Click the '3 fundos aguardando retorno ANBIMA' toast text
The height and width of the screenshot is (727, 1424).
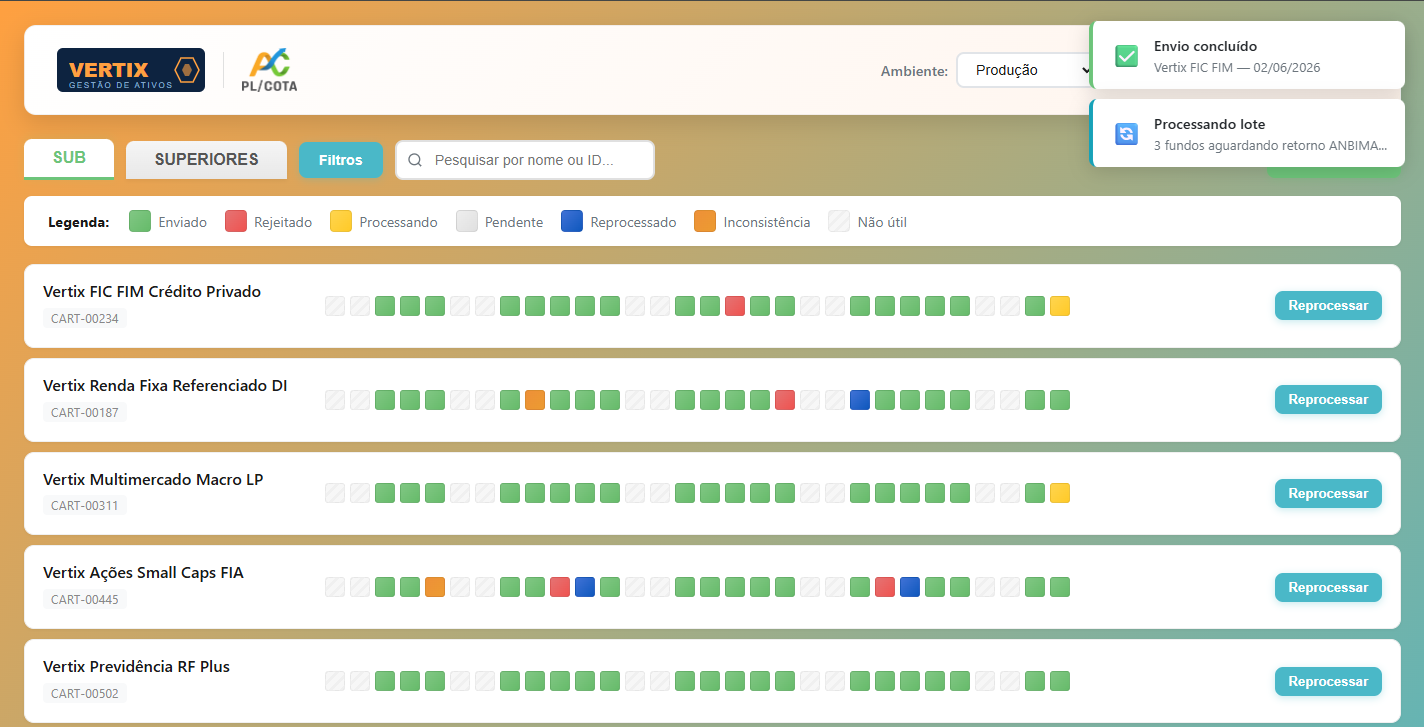tap(1271, 146)
